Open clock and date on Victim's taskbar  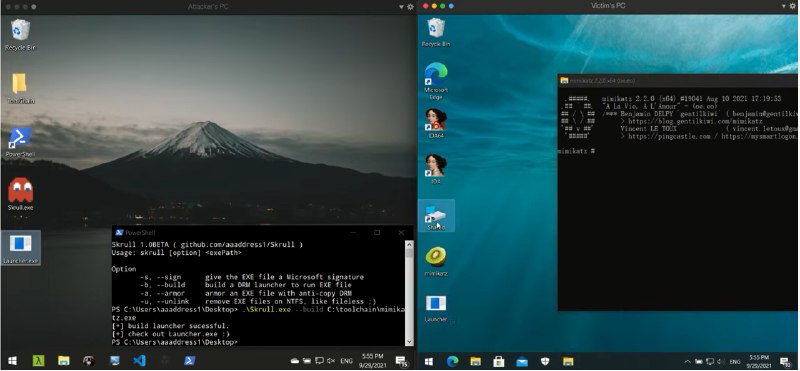coord(760,361)
